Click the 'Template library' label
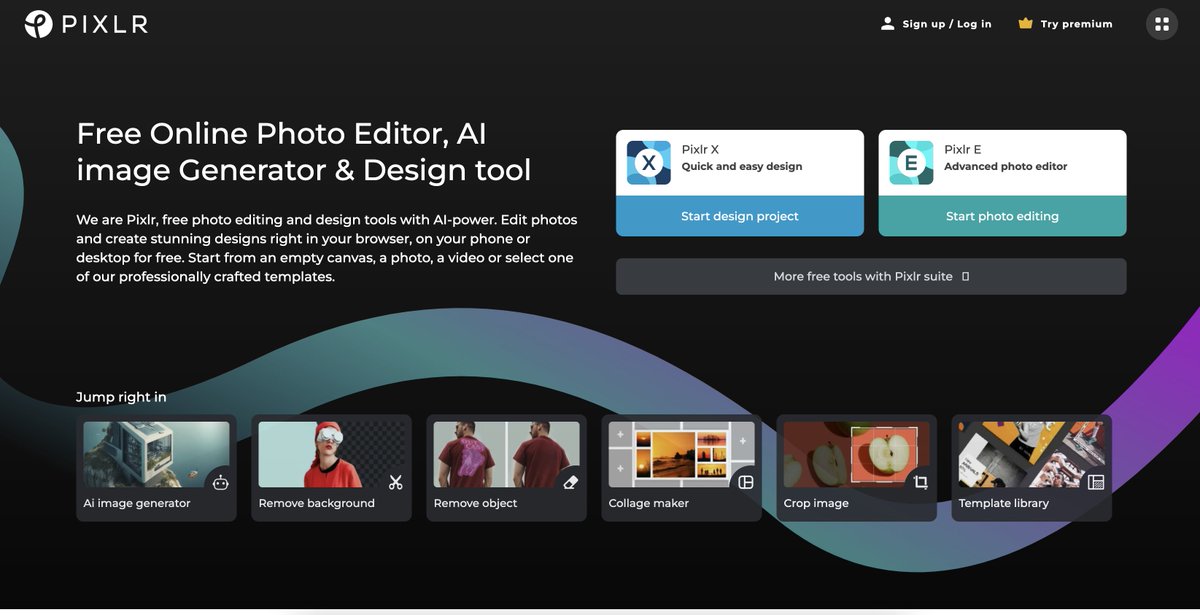 tap(1004, 503)
